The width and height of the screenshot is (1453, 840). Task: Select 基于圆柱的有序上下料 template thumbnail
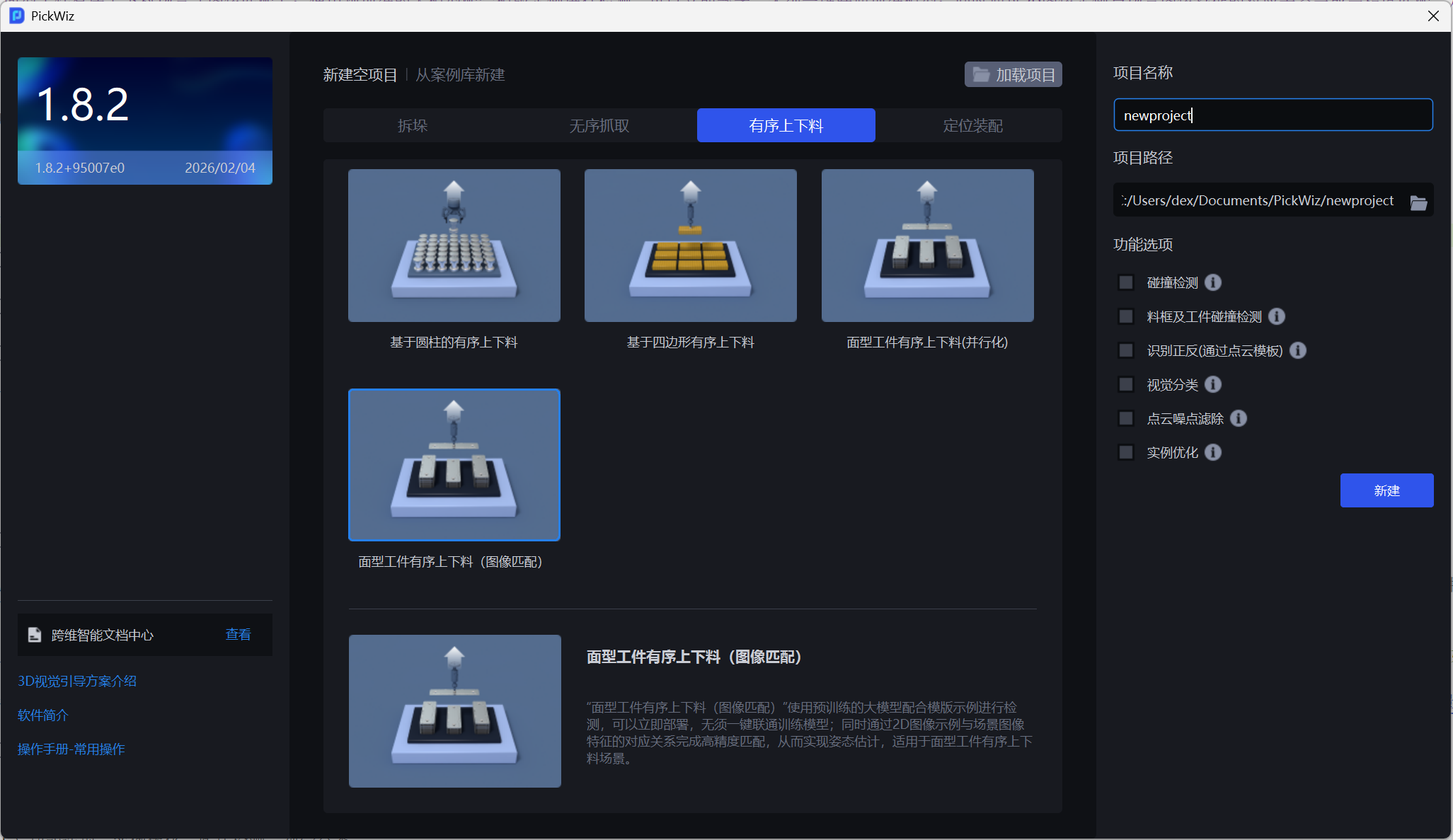click(x=454, y=246)
